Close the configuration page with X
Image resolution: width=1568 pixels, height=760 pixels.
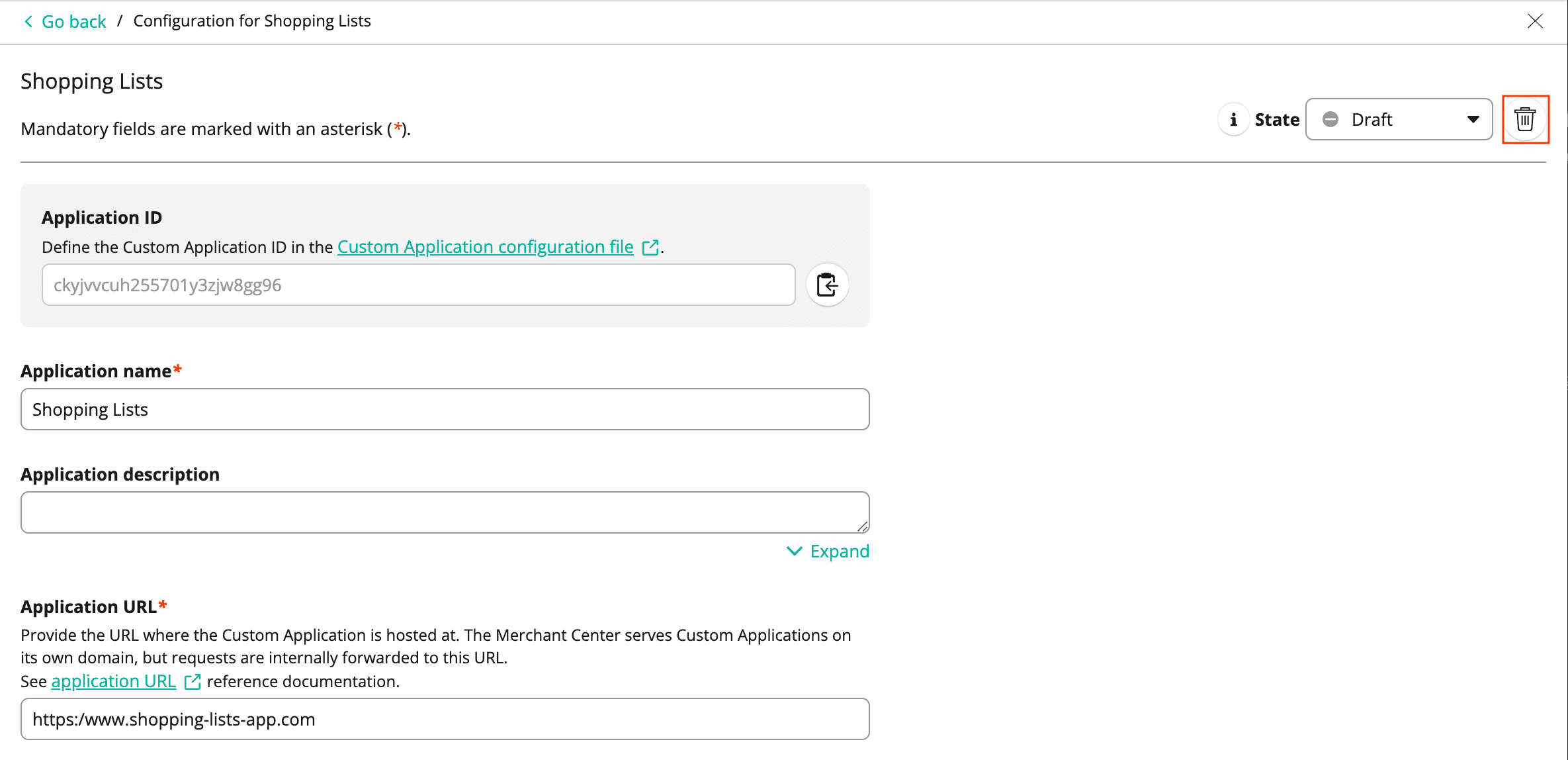tap(1535, 21)
